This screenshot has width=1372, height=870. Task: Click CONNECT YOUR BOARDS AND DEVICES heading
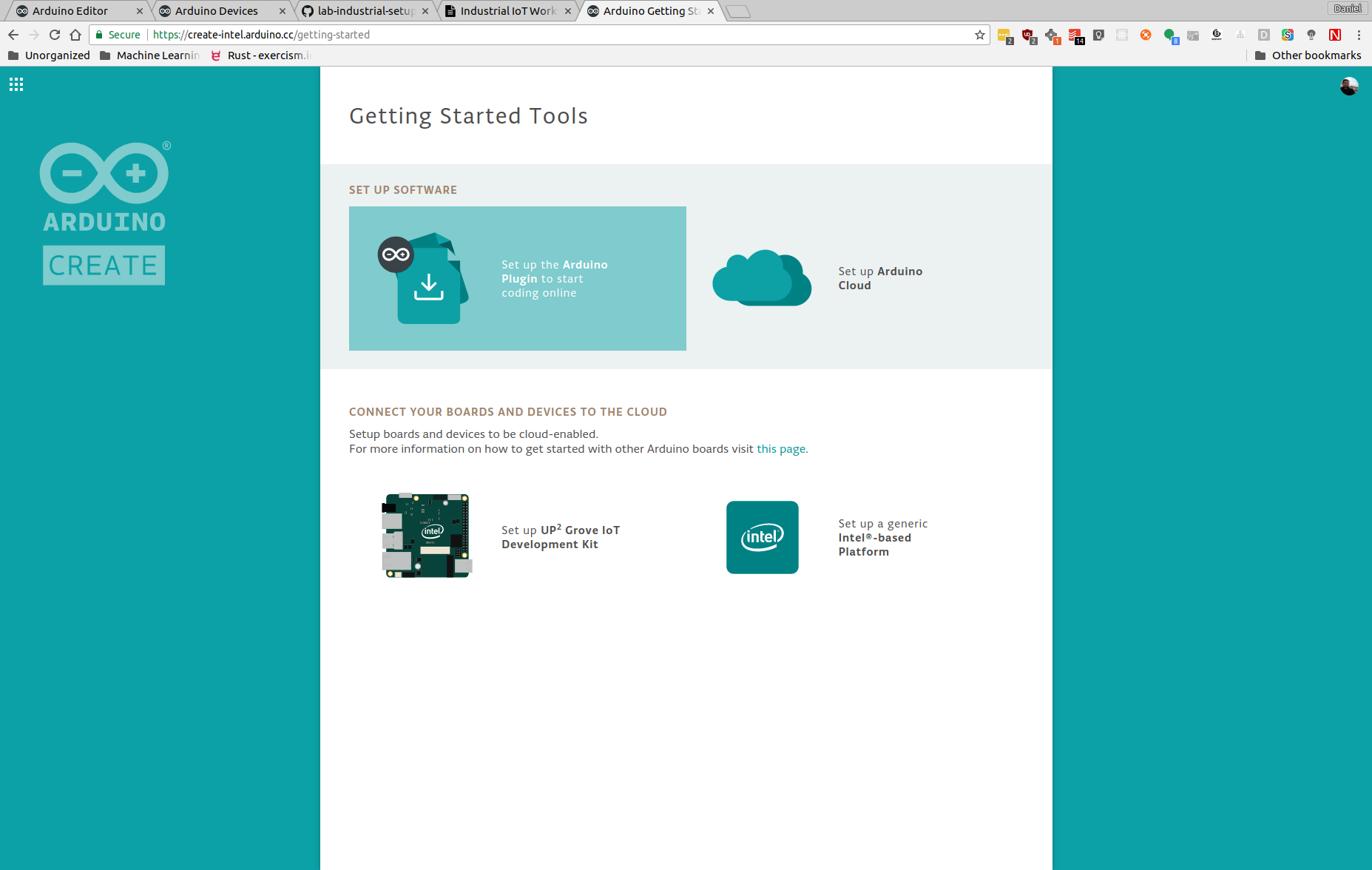click(x=508, y=412)
